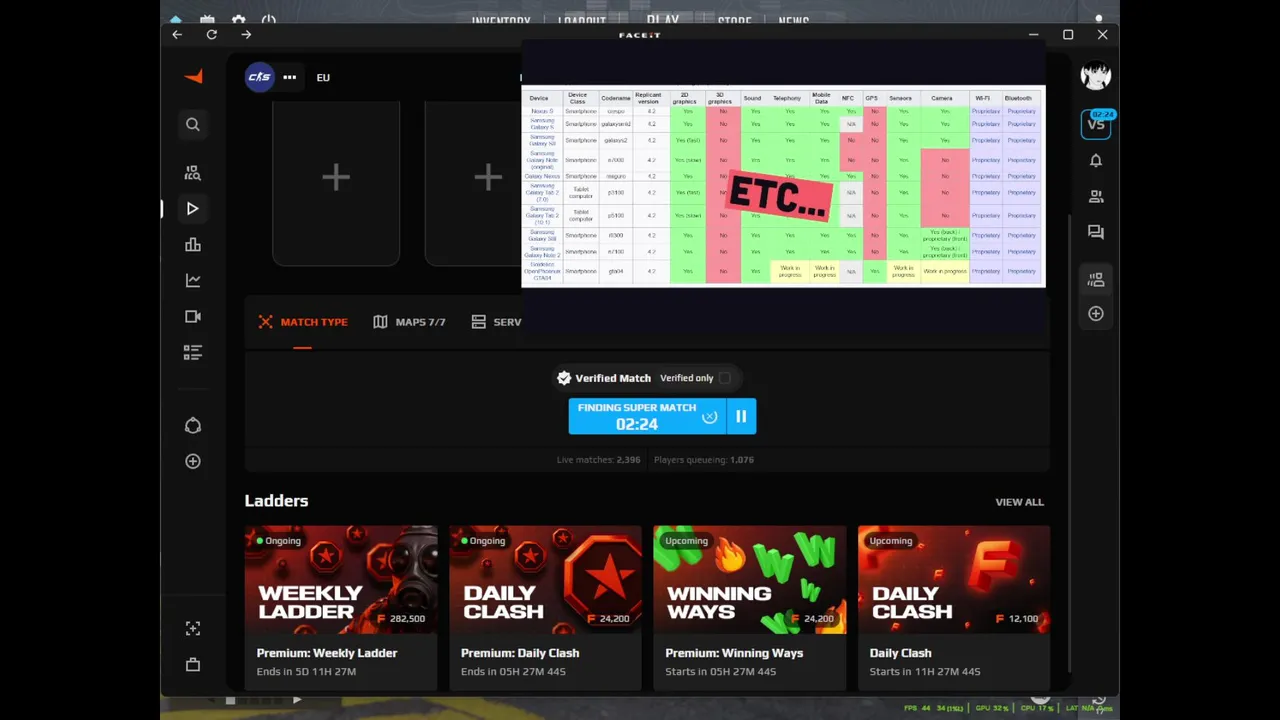Select the EU region label
The height and width of the screenshot is (720, 1280).
click(323, 77)
